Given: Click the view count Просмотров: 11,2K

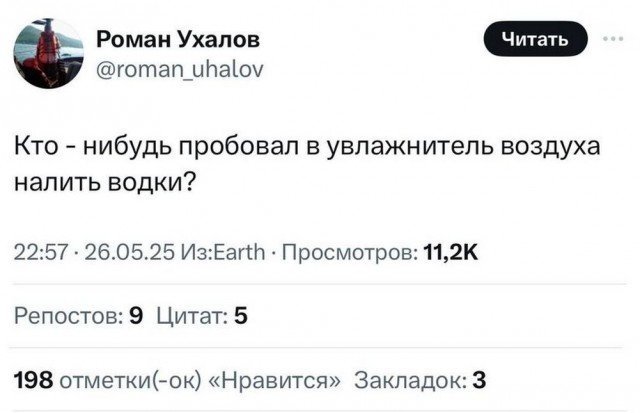Looking at the screenshot, I should tap(380, 252).
